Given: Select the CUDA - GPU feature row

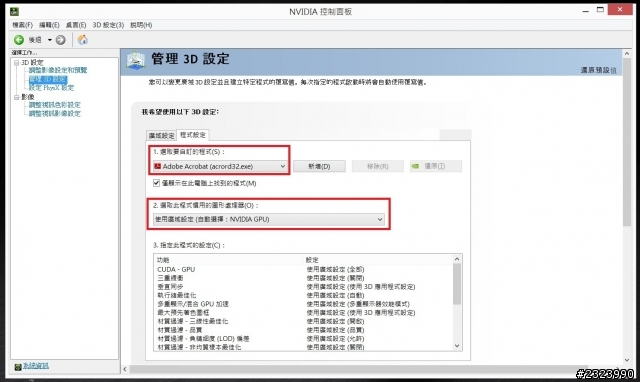Looking at the screenshot, I should click(304, 269).
